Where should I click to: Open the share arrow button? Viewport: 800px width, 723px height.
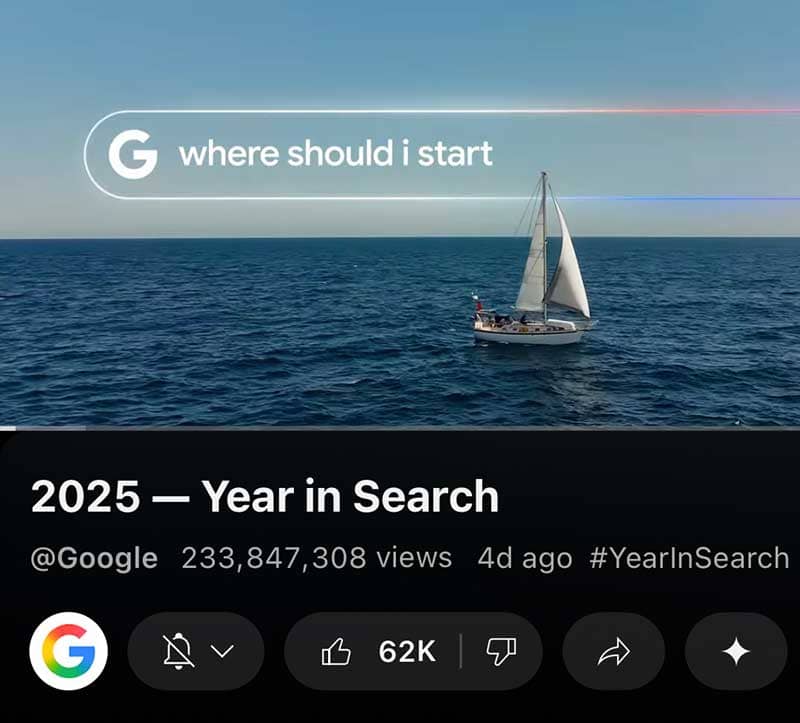(x=613, y=652)
